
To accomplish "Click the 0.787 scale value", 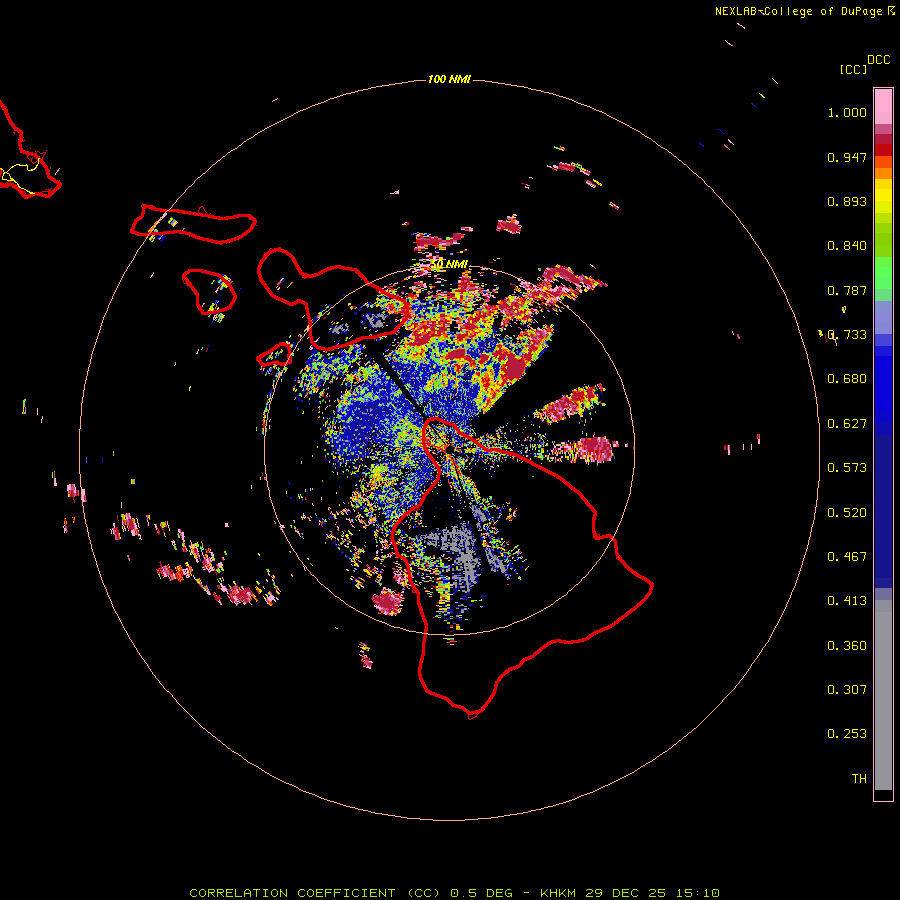I will click(x=847, y=290).
